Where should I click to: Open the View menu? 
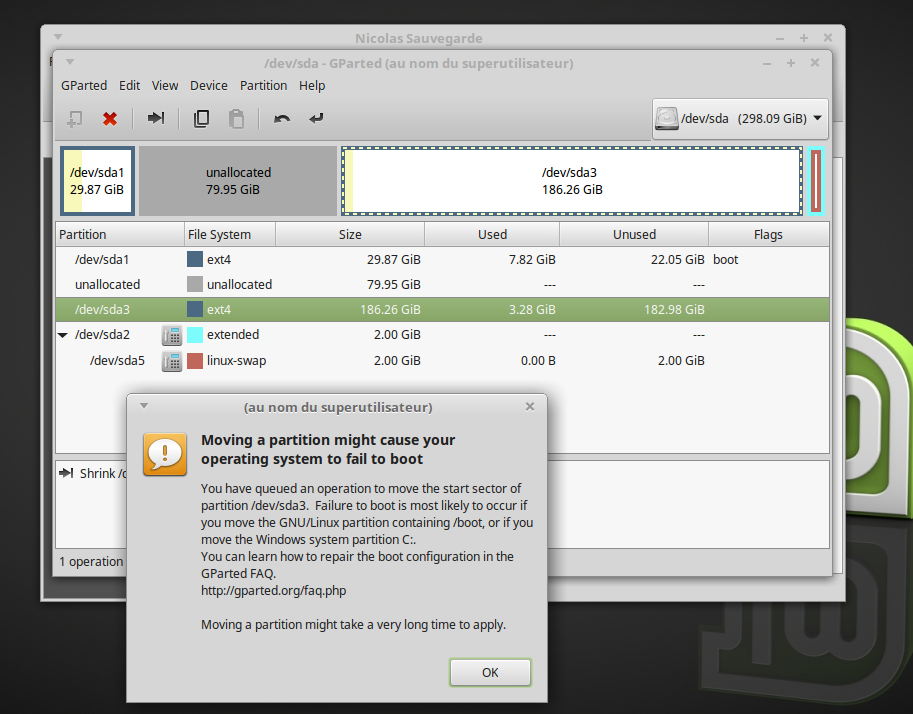click(165, 86)
